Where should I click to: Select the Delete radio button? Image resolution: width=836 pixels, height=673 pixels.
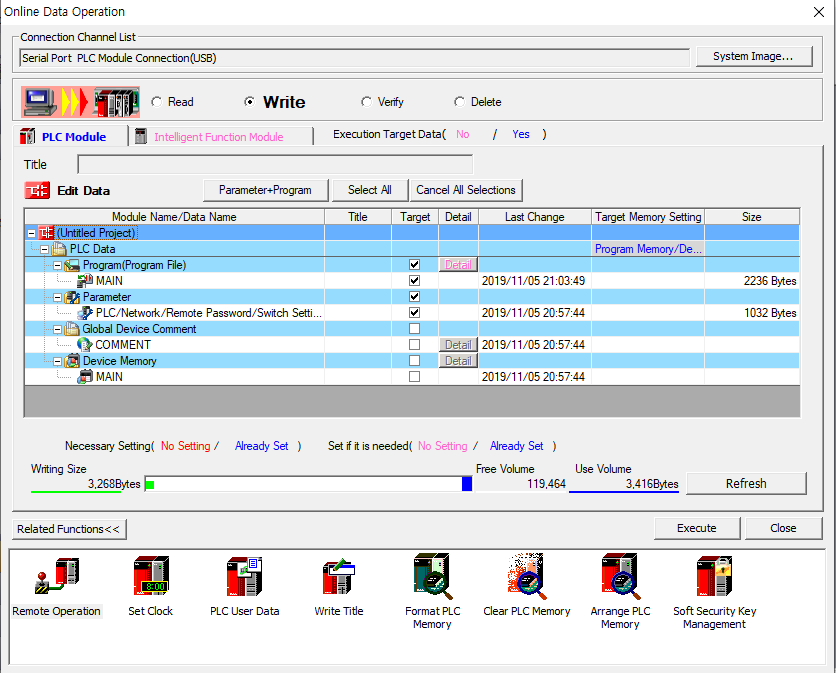(459, 102)
